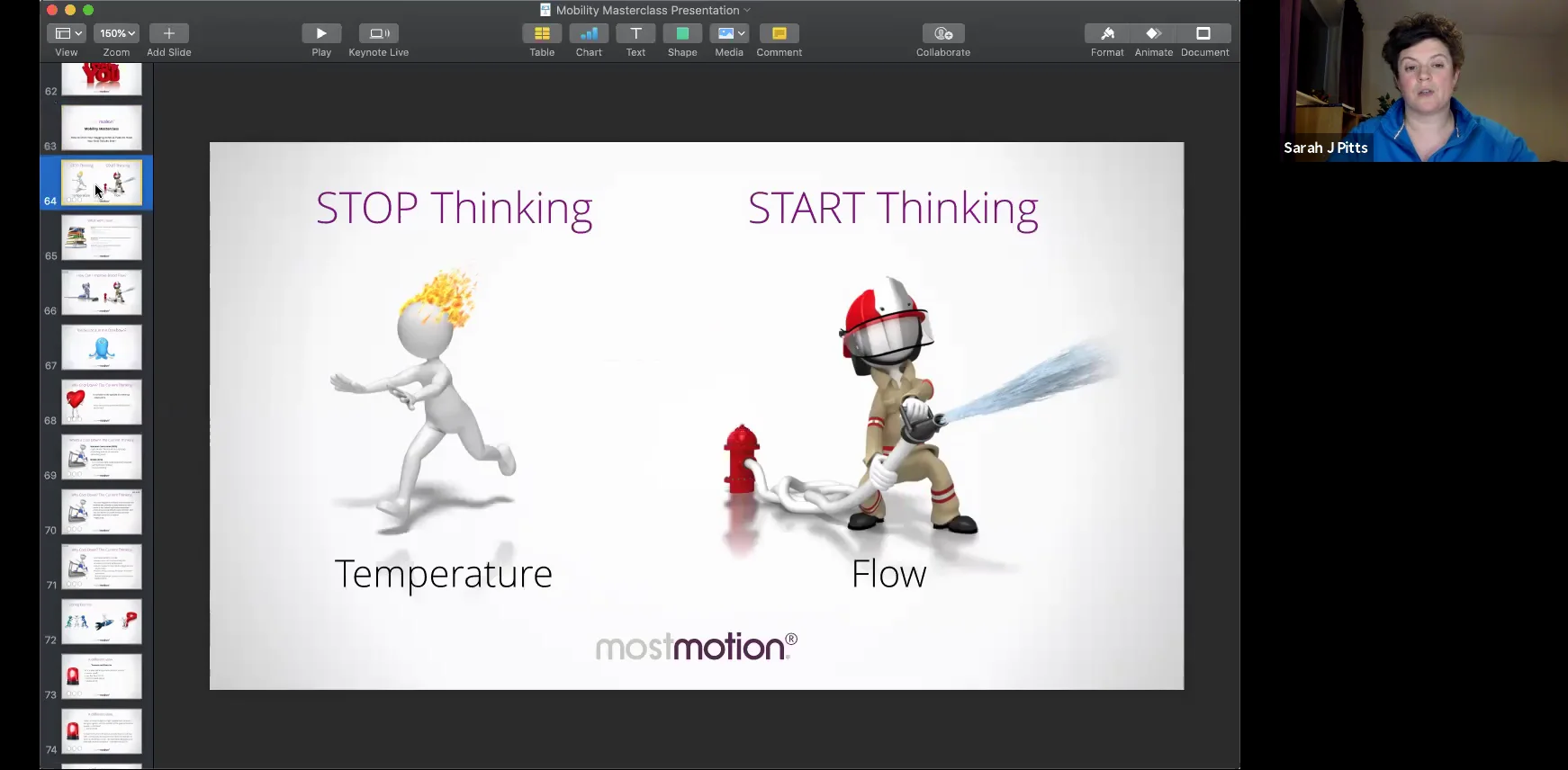
Task: Select the firefighter with hose image
Action: (x=918, y=405)
